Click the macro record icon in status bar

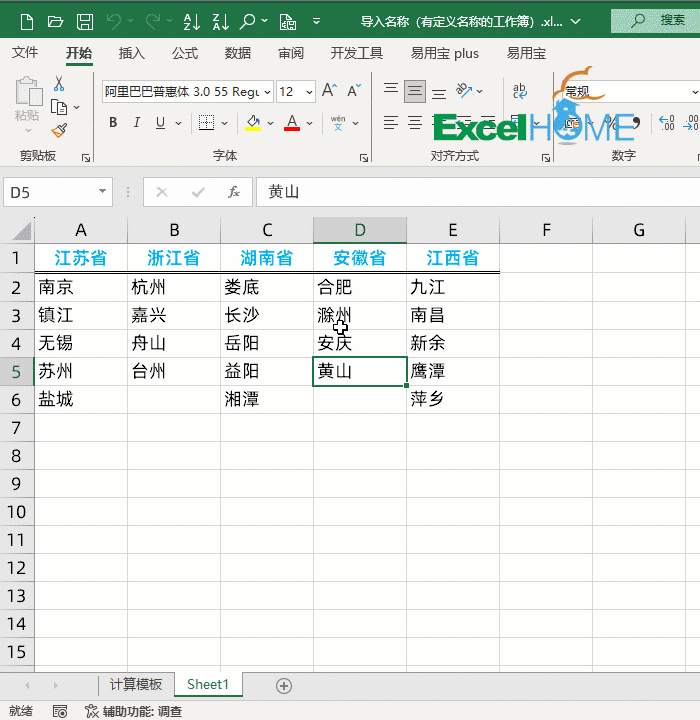(x=60, y=711)
